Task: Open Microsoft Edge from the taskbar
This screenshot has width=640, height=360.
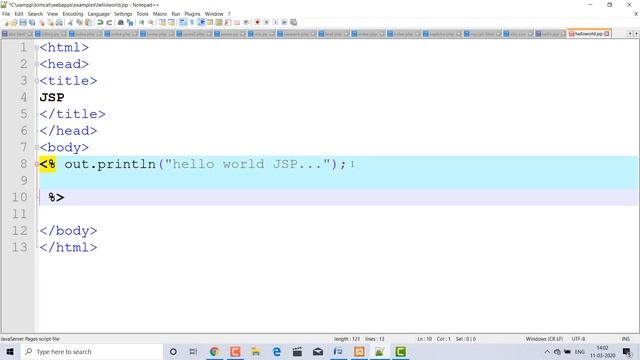Action: tap(276, 351)
